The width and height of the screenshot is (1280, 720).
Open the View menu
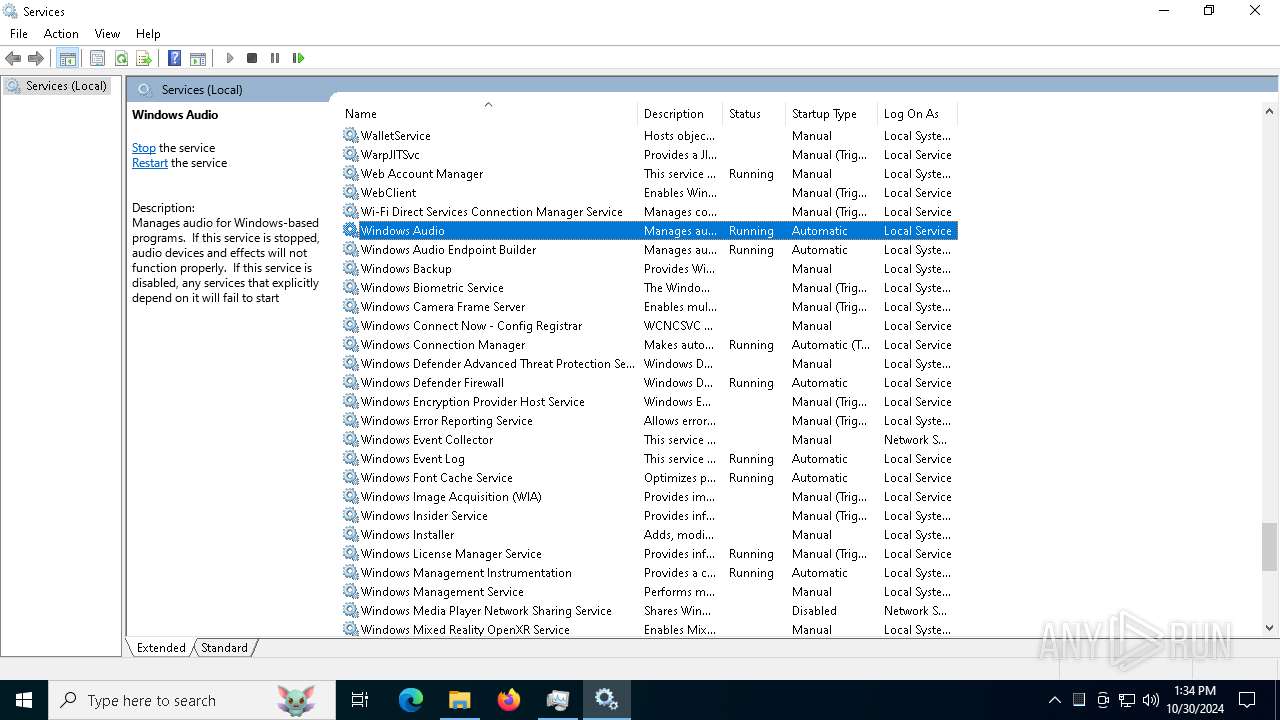tap(107, 34)
